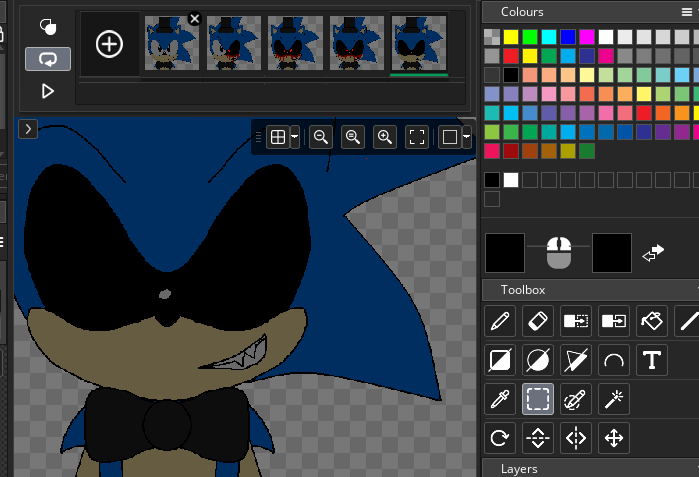Screen dimensions: 699x477
Task: Select the Polygon shape tool
Action: coord(576,360)
